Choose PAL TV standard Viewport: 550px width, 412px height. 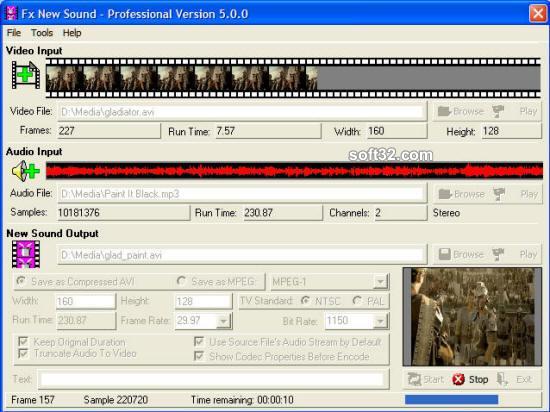click(x=357, y=301)
